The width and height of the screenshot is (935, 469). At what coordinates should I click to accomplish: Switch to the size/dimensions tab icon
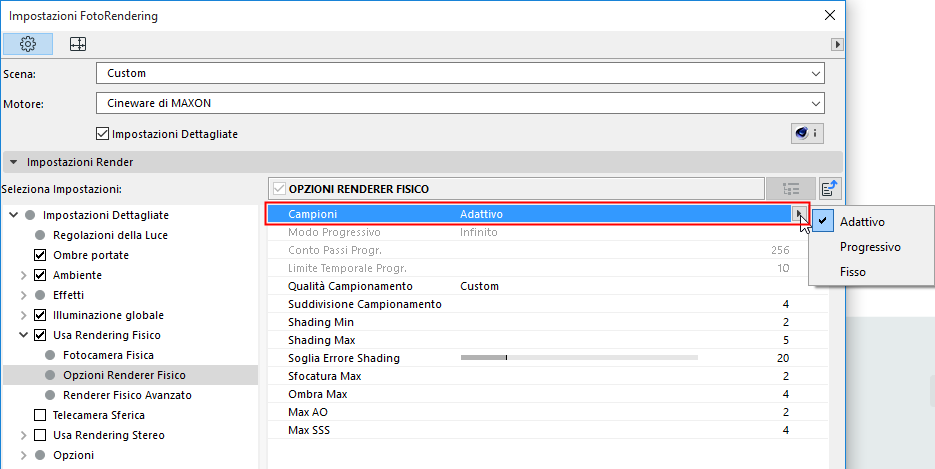pos(78,44)
